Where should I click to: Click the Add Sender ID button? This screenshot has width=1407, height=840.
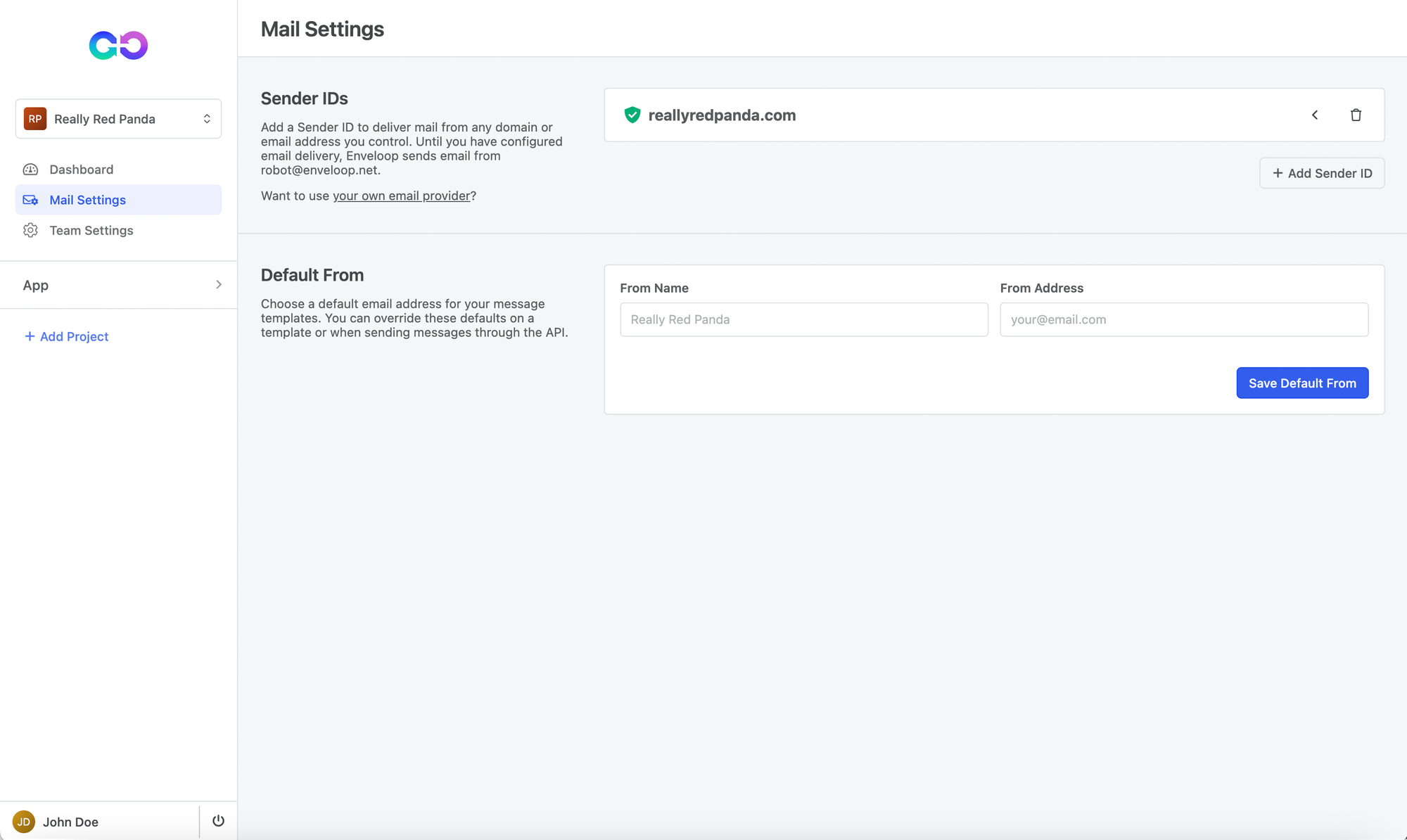1322,173
